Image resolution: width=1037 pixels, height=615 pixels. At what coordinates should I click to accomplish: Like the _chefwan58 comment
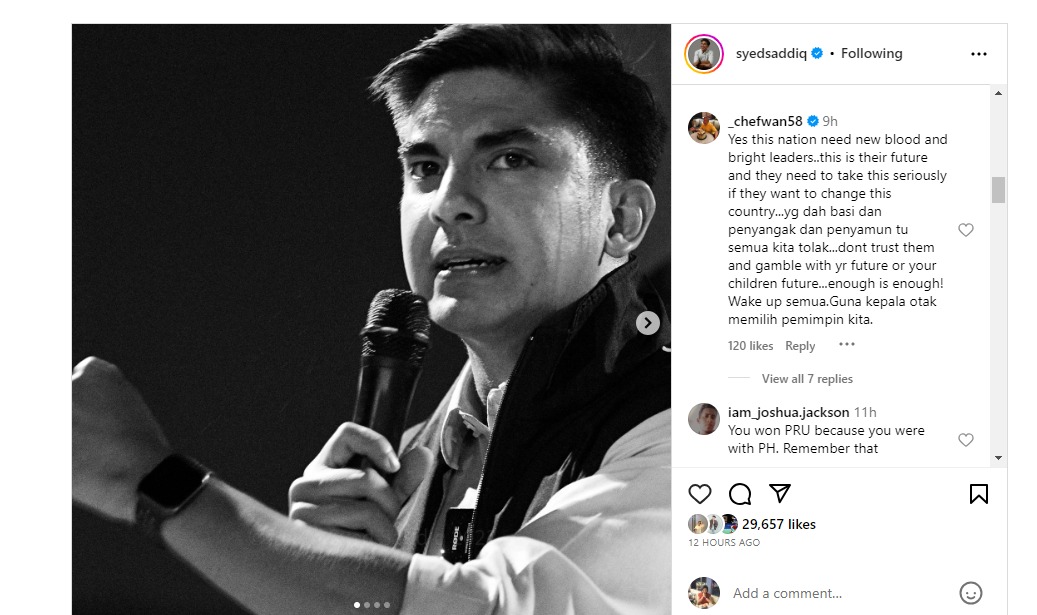(966, 230)
